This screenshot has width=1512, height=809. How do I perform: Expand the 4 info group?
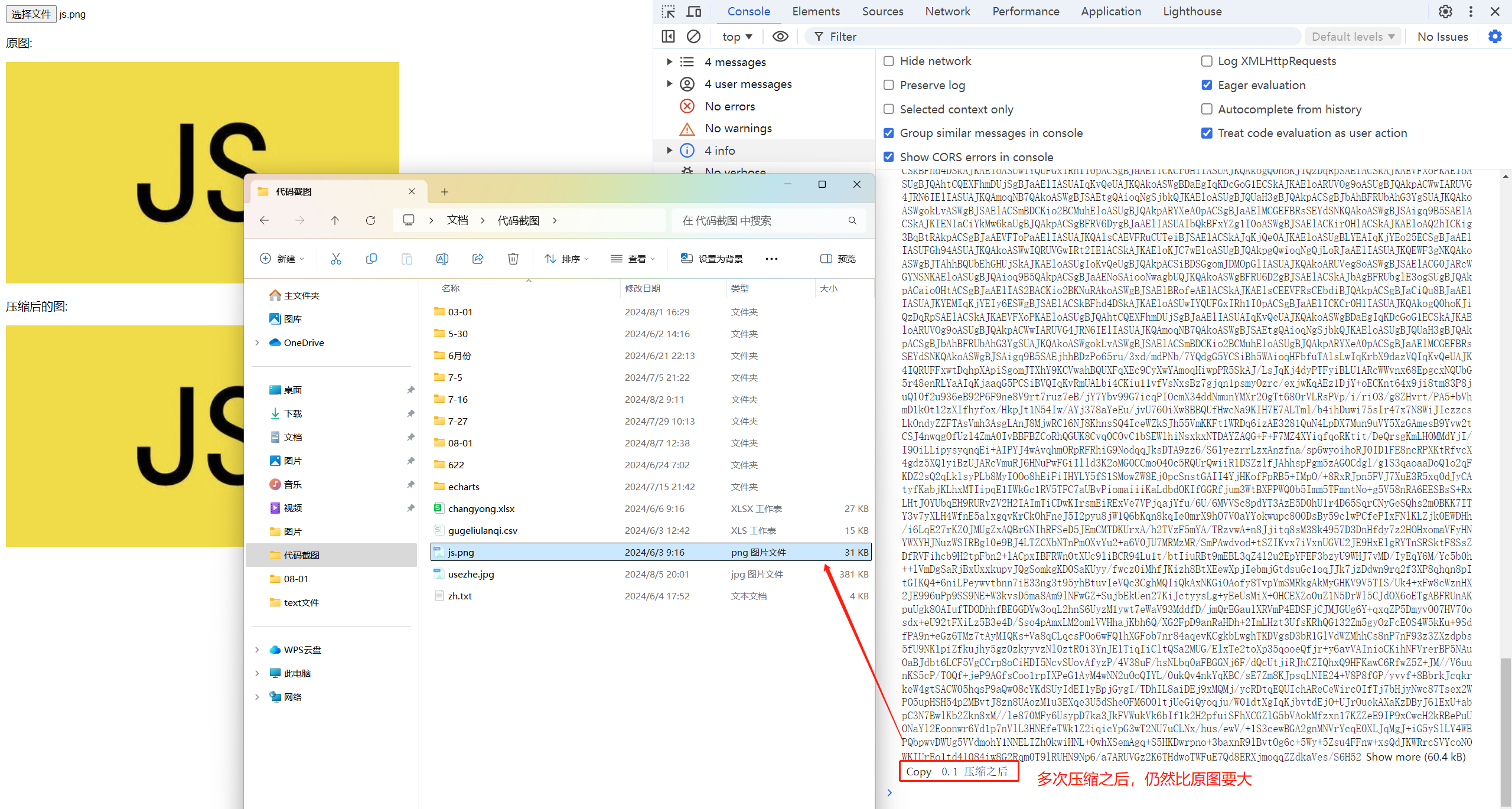pos(669,151)
